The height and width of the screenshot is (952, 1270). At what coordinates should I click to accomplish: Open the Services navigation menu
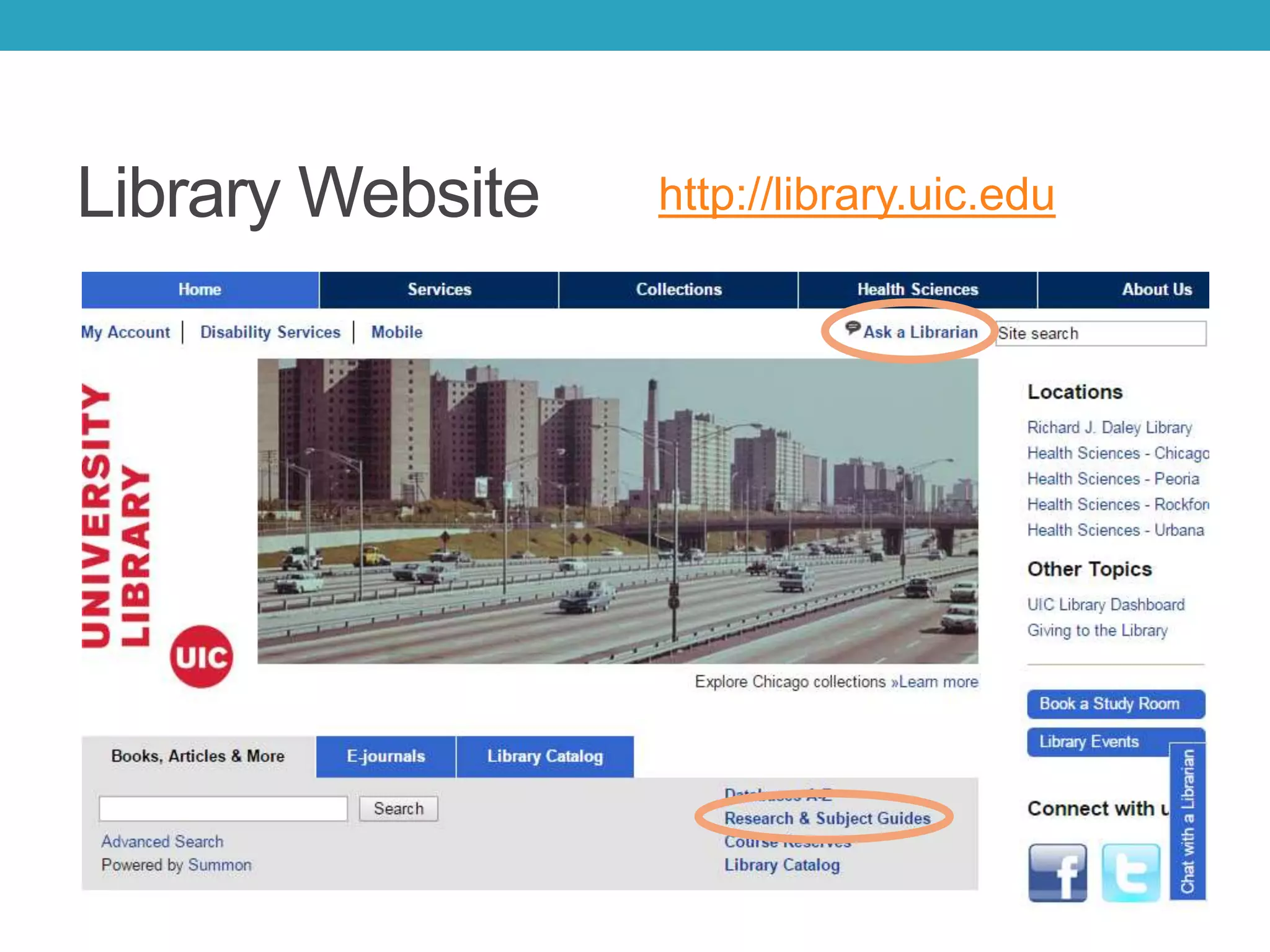tap(439, 289)
